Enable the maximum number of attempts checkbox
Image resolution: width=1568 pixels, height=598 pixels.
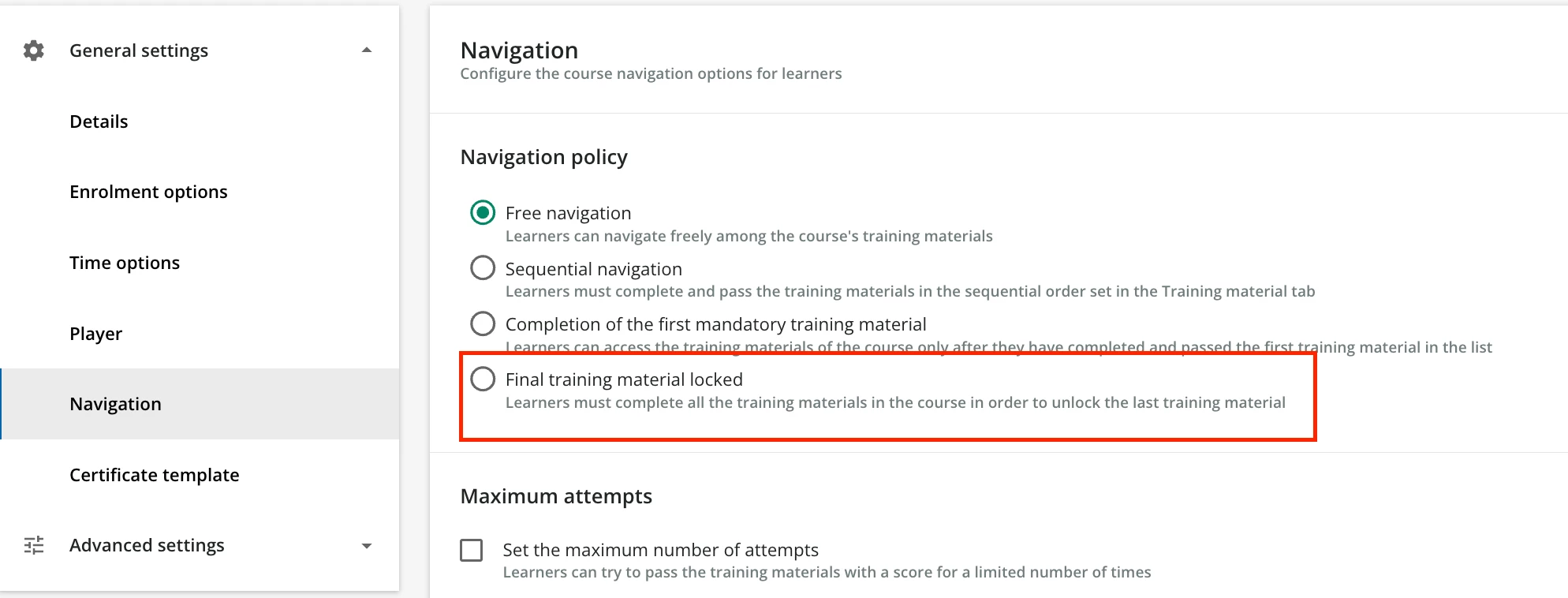point(472,550)
